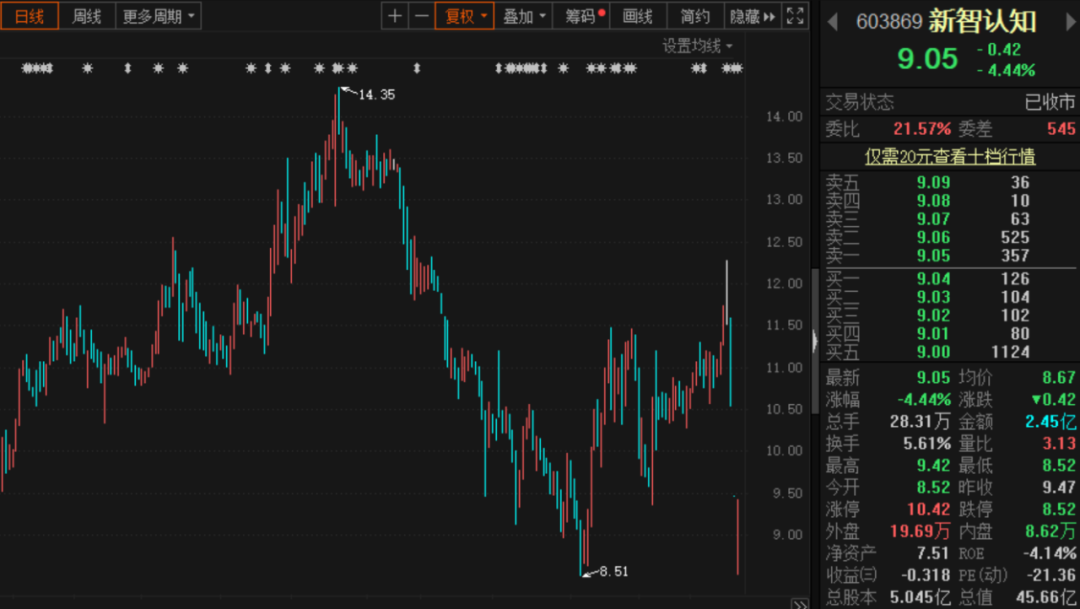This screenshot has height=609, width=1080.
Task: Zoom out chart with minus button
Action: point(422,16)
